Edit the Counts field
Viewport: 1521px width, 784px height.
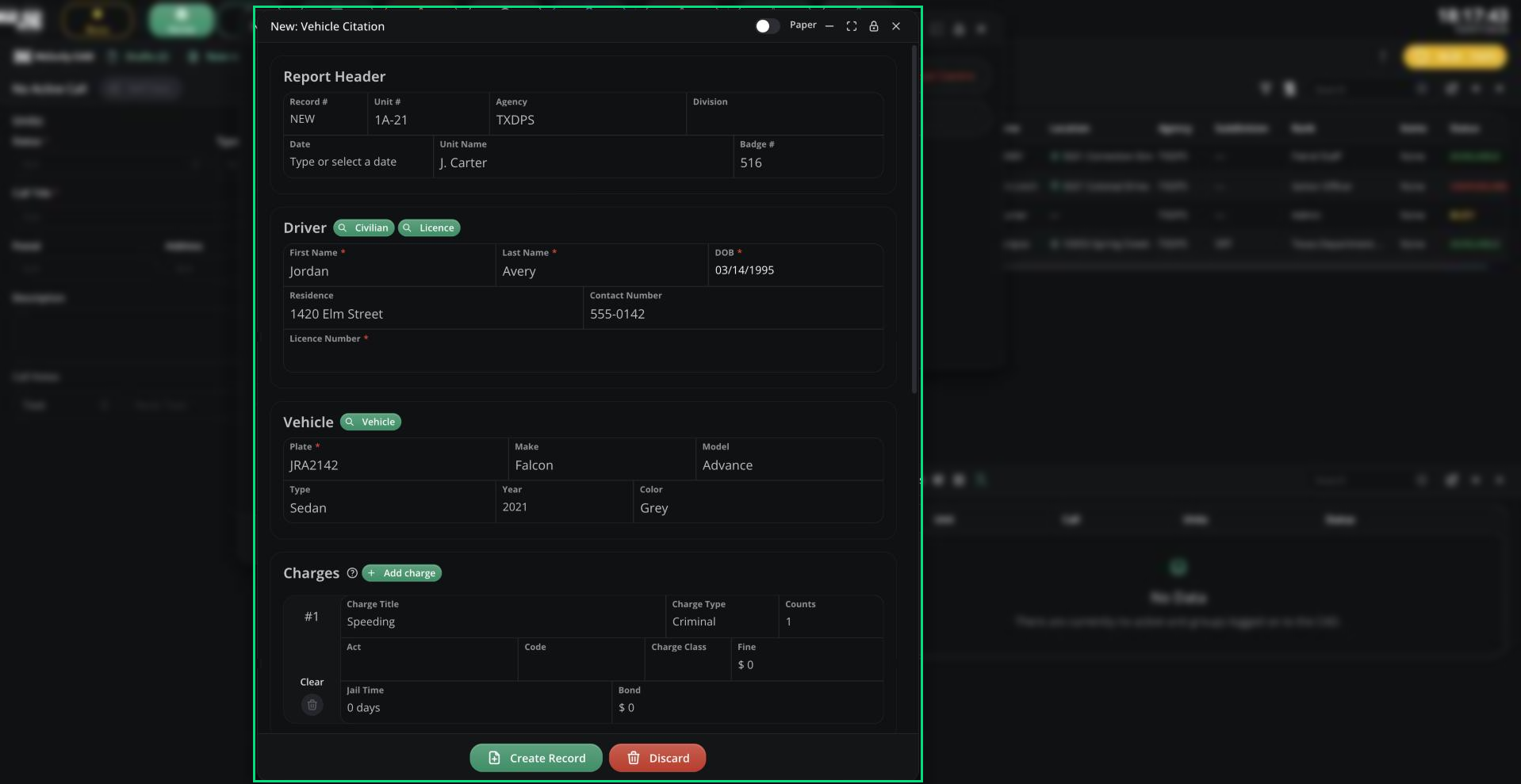[x=832, y=617]
